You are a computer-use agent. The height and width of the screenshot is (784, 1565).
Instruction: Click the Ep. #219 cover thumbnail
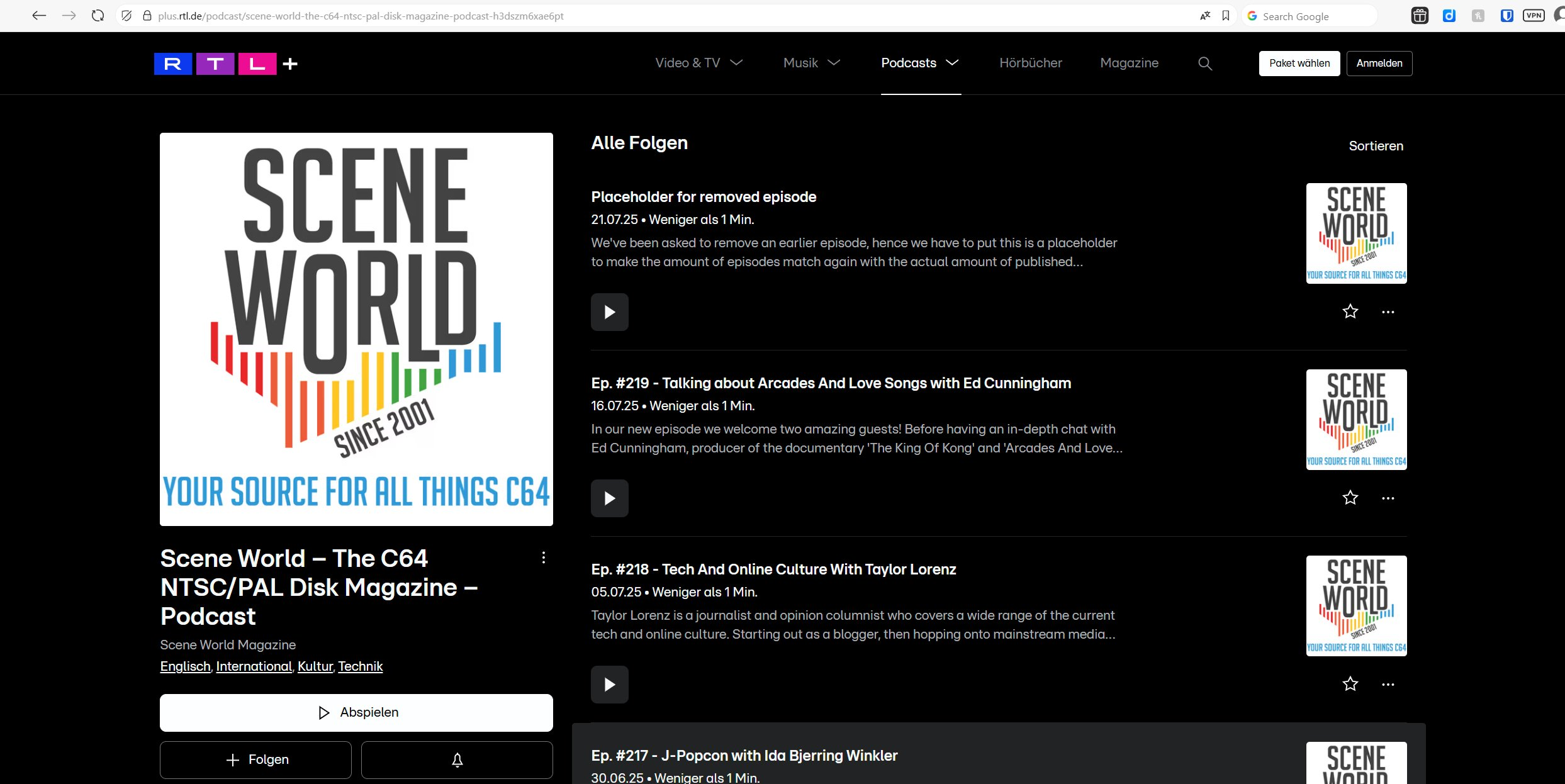point(1357,420)
